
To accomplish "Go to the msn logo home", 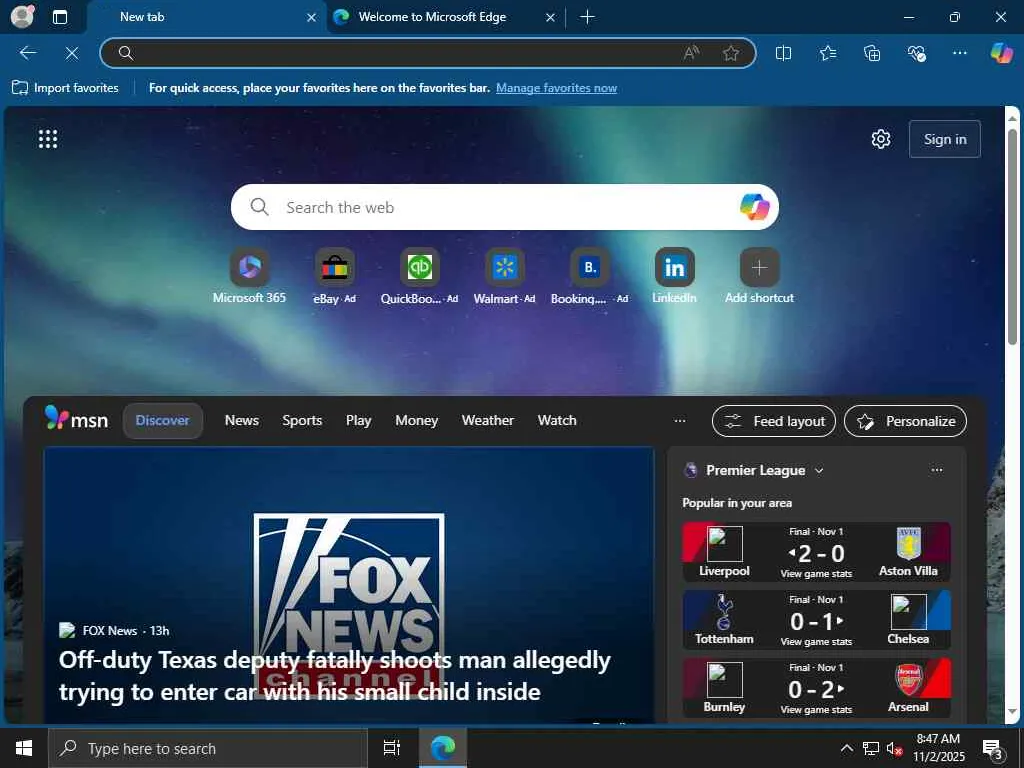I will click(x=76, y=419).
